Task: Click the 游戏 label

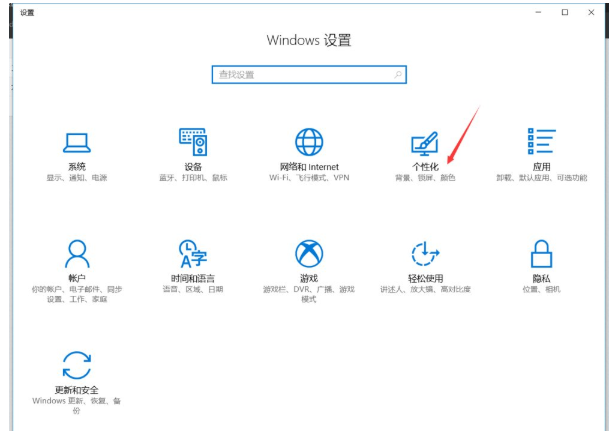Action: [x=309, y=278]
